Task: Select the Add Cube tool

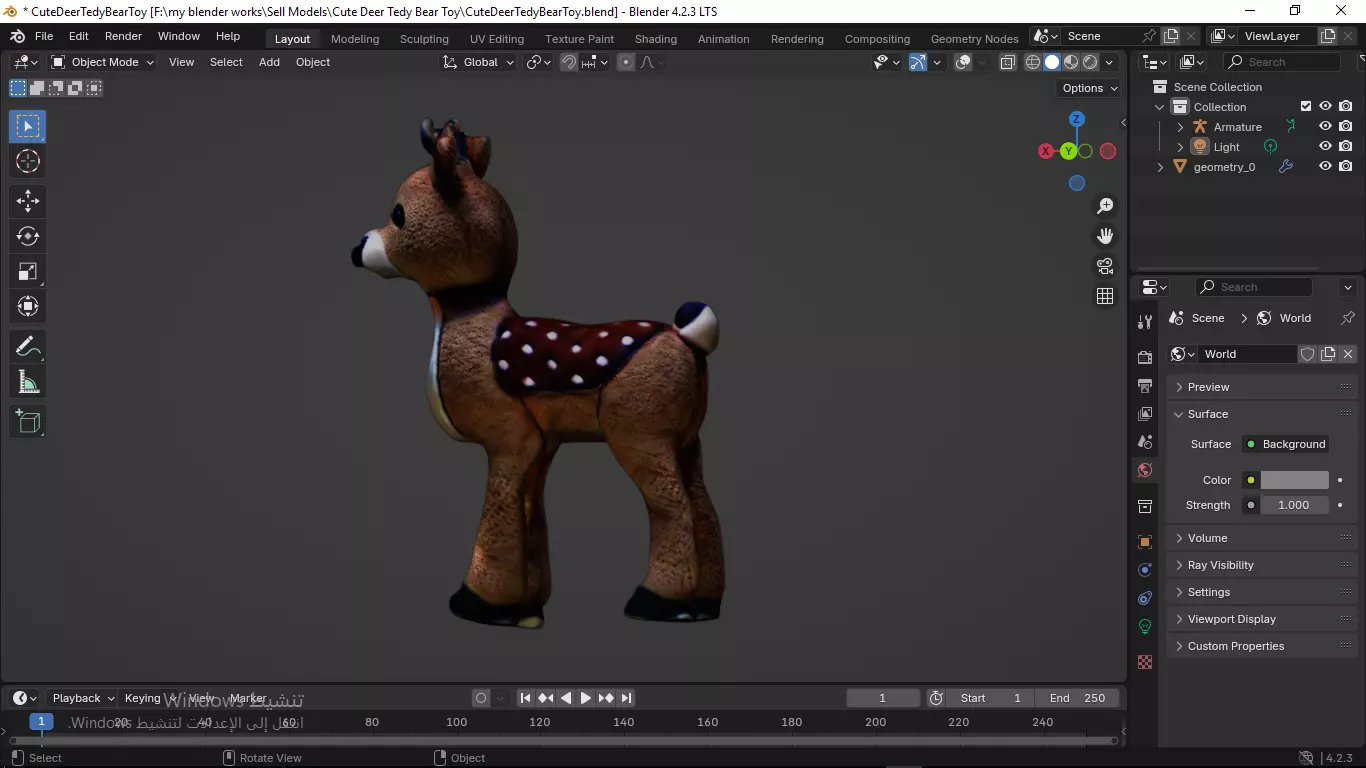Action: click(x=28, y=421)
